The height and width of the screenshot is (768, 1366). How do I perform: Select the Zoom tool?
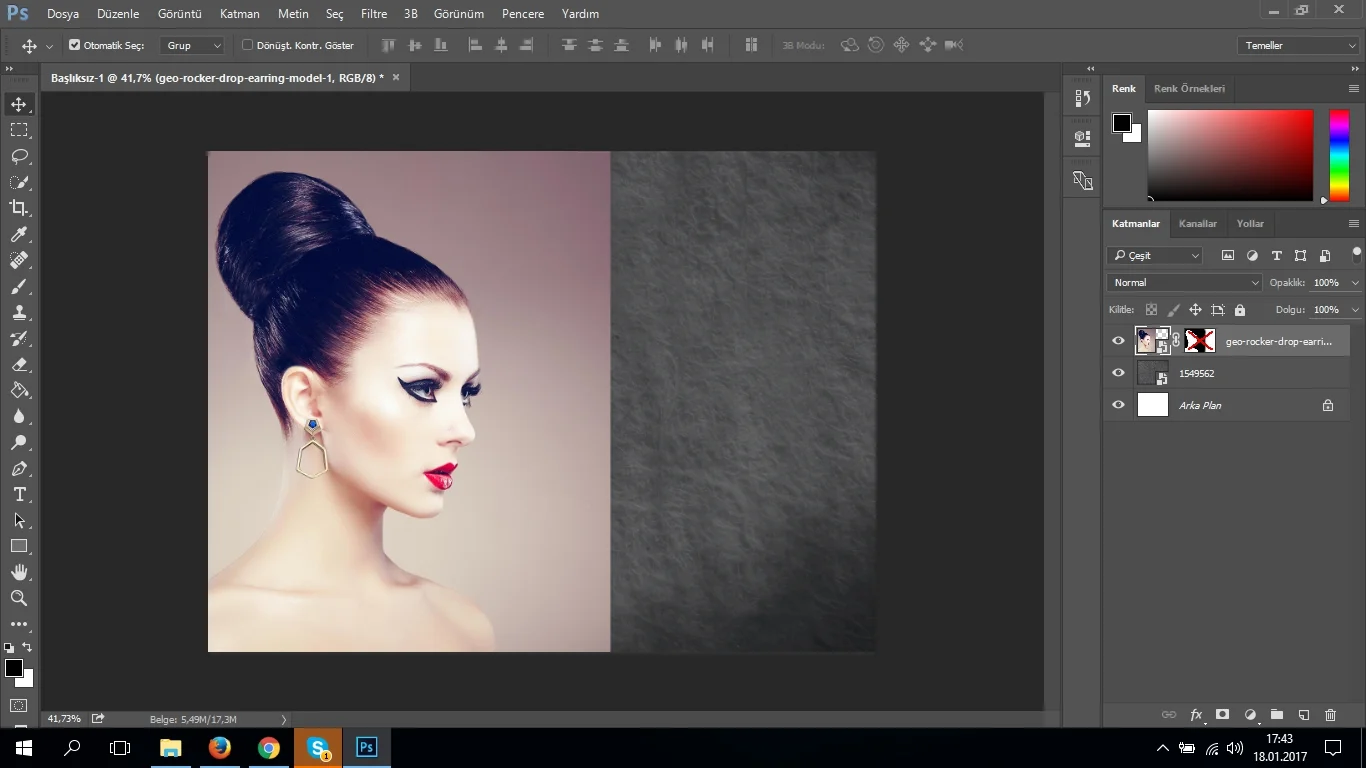point(19,598)
